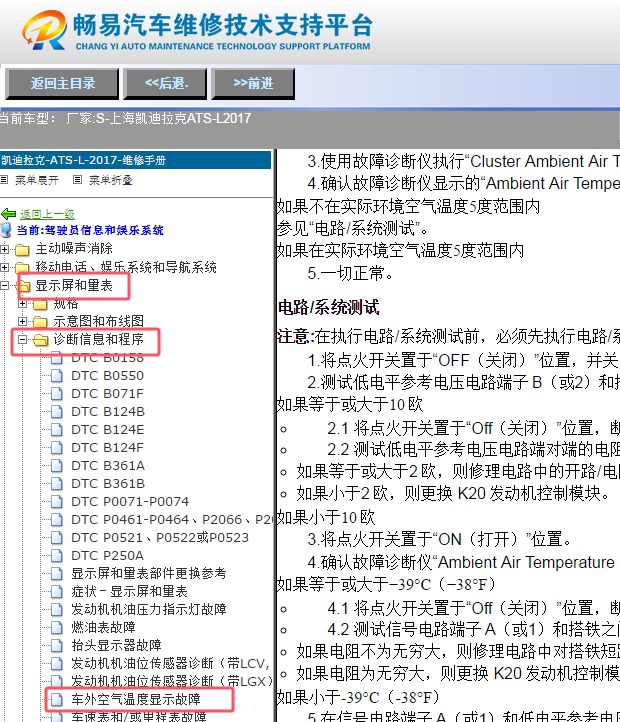Viewport: 620px width, 722px height.
Task: Open 发动机机油位传感器诊断（带LCV document
Action: (x=170, y=663)
